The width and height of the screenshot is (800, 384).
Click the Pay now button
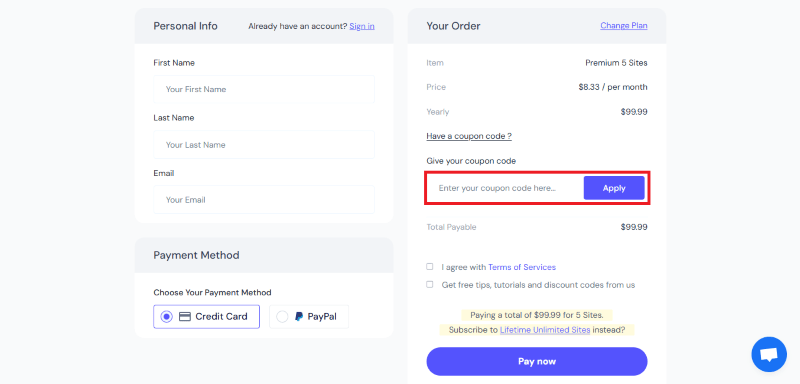coord(537,362)
